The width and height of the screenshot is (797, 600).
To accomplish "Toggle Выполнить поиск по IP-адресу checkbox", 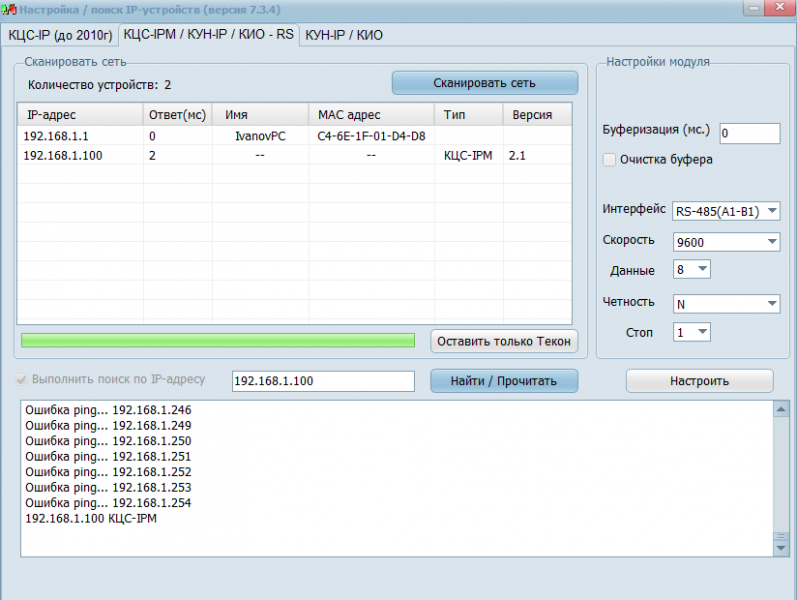I will (x=22, y=380).
